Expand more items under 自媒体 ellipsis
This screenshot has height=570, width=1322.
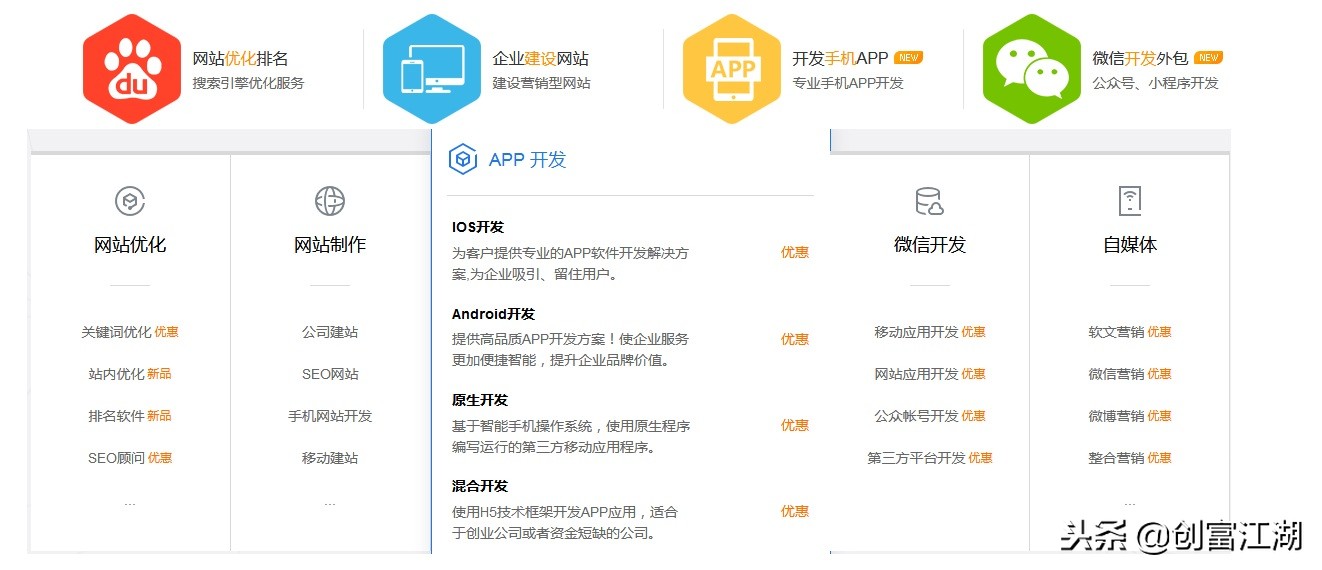coord(1130,503)
